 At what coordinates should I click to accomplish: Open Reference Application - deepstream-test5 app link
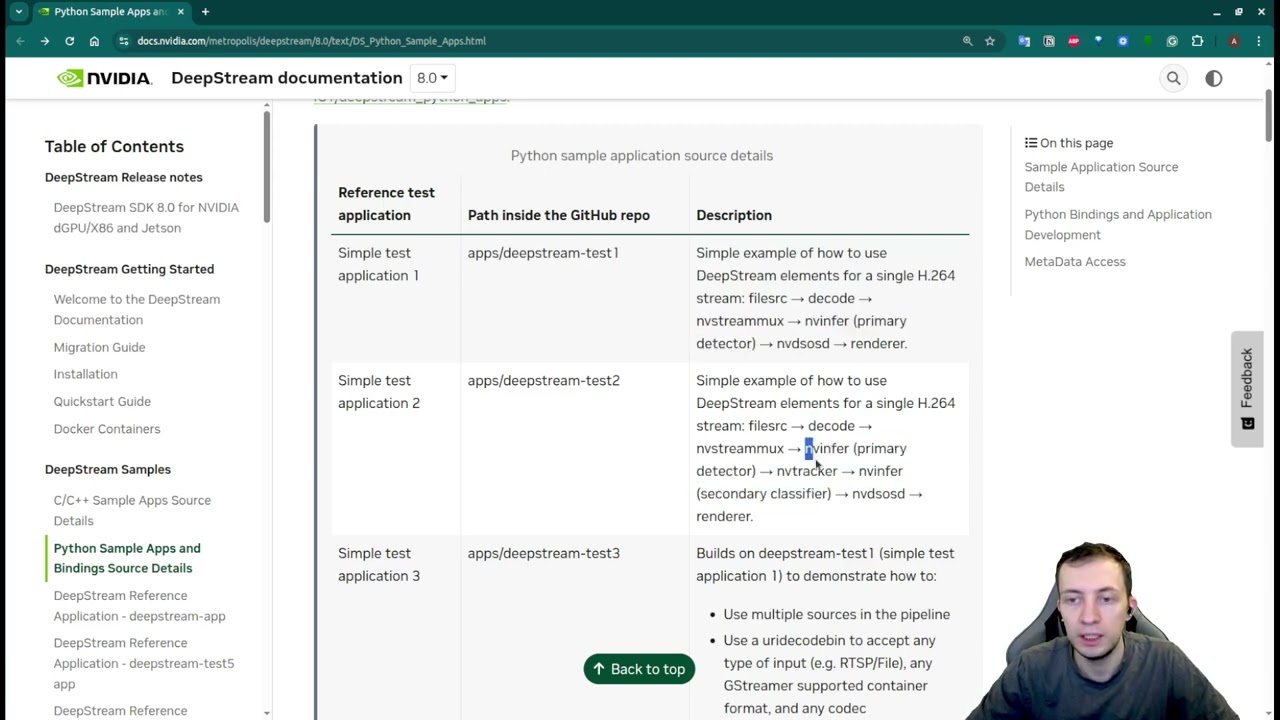(x=144, y=663)
